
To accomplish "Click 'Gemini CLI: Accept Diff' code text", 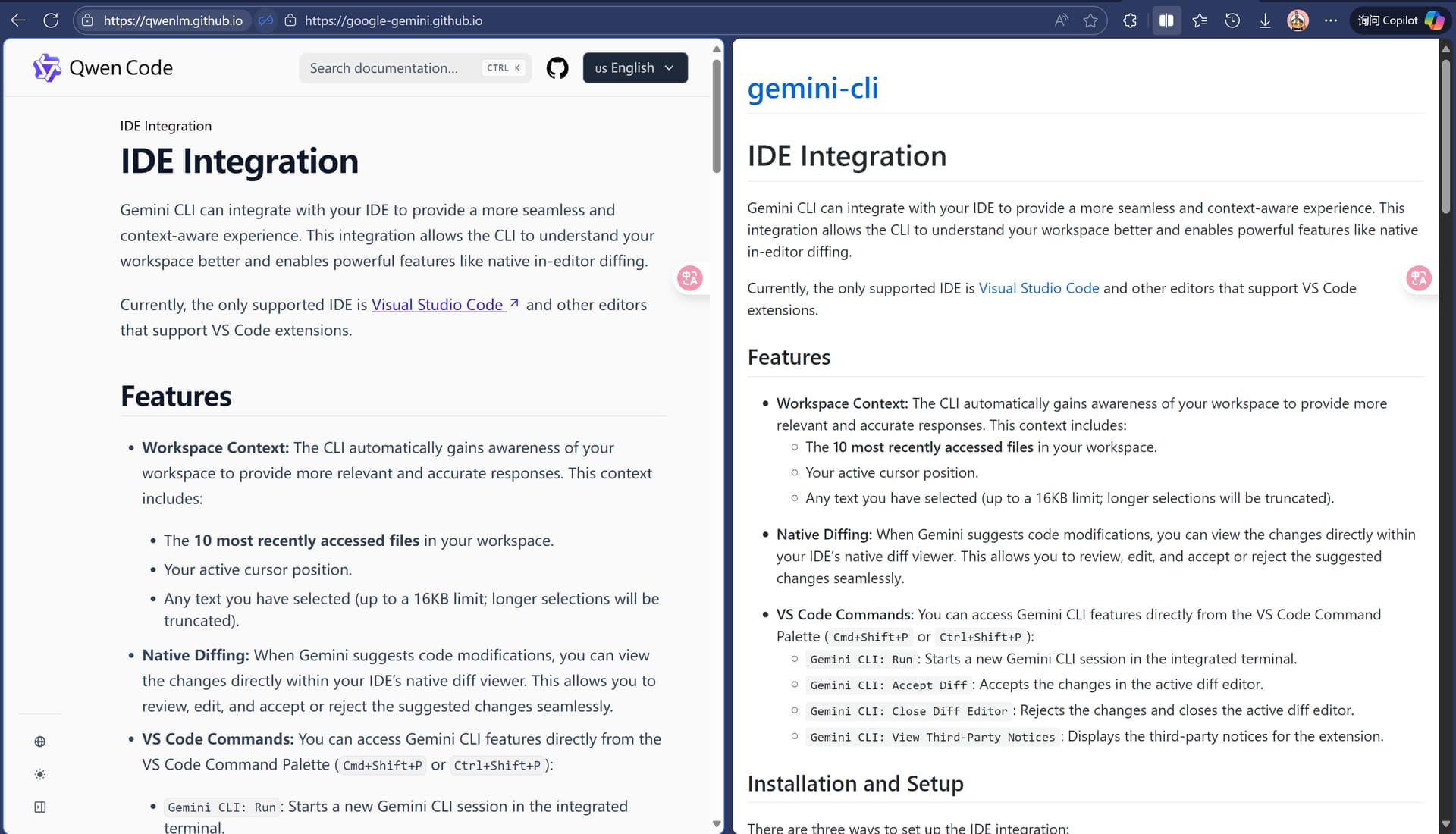I will click(x=888, y=685).
